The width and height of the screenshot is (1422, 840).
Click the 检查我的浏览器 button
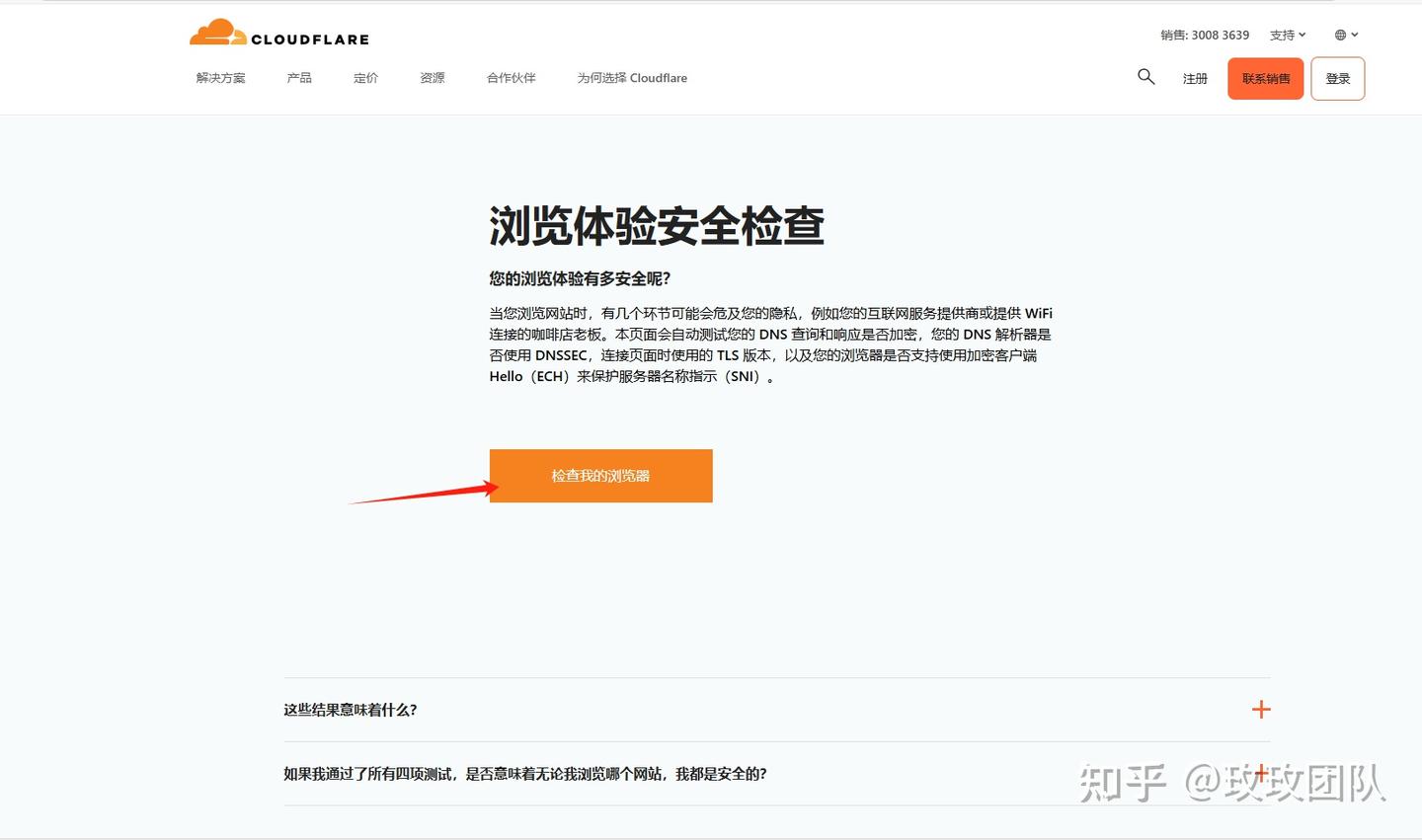click(x=600, y=476)
